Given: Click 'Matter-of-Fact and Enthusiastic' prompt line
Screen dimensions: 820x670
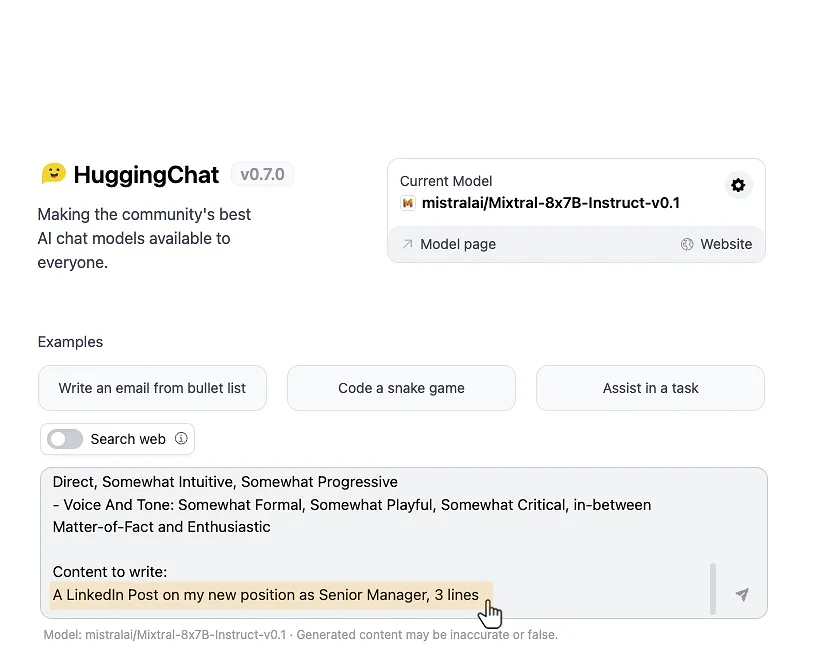Looking at the screenshot, I should [x=162, y=527].
